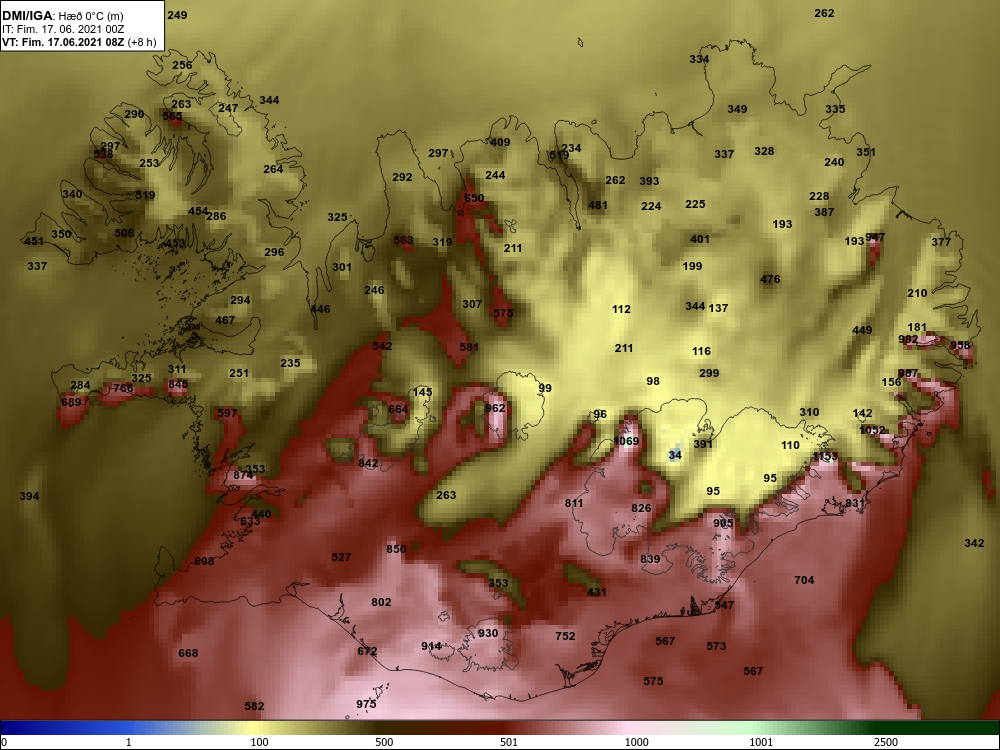1000x750 pixels.
Task: Click the value 342 on the map
Action: [974, 543]
